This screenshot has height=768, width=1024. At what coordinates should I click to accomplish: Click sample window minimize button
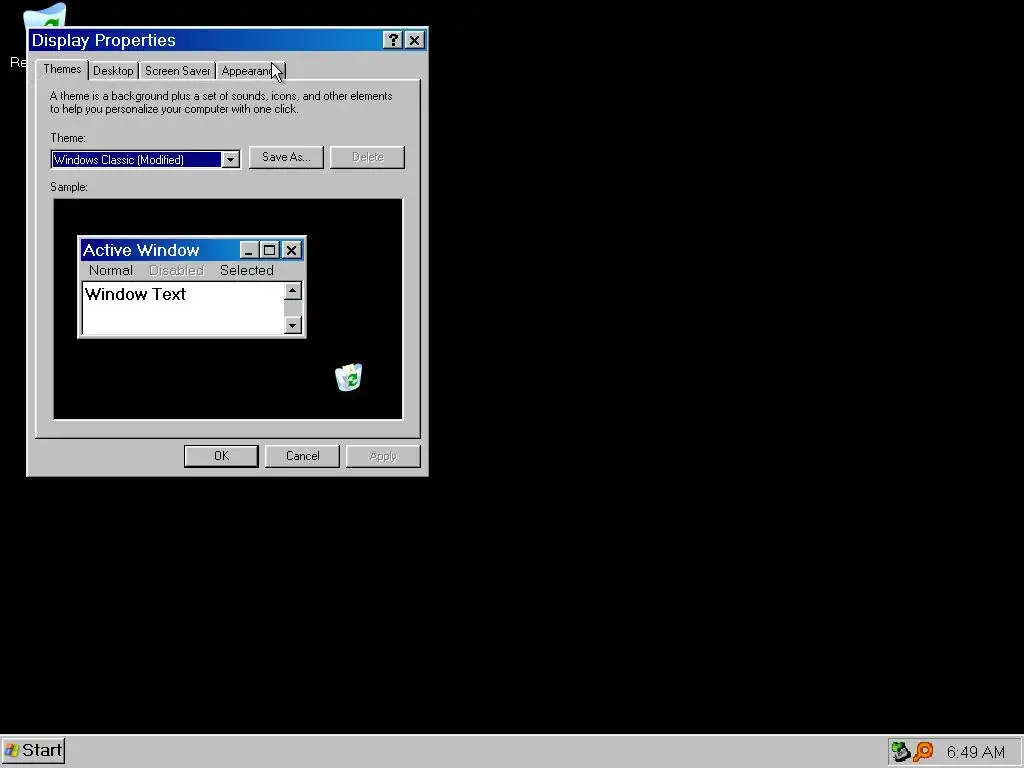tap(249, 250)
